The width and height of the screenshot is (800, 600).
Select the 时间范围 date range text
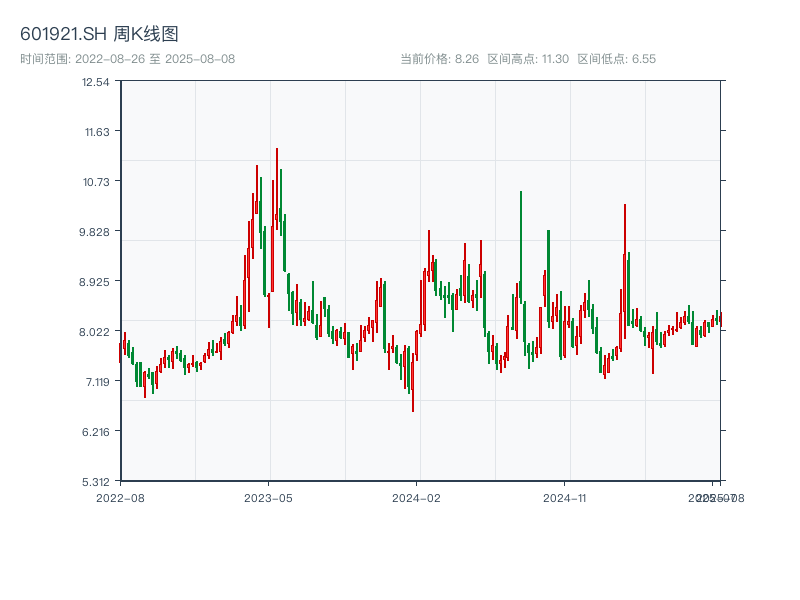[x=128, y=59]
